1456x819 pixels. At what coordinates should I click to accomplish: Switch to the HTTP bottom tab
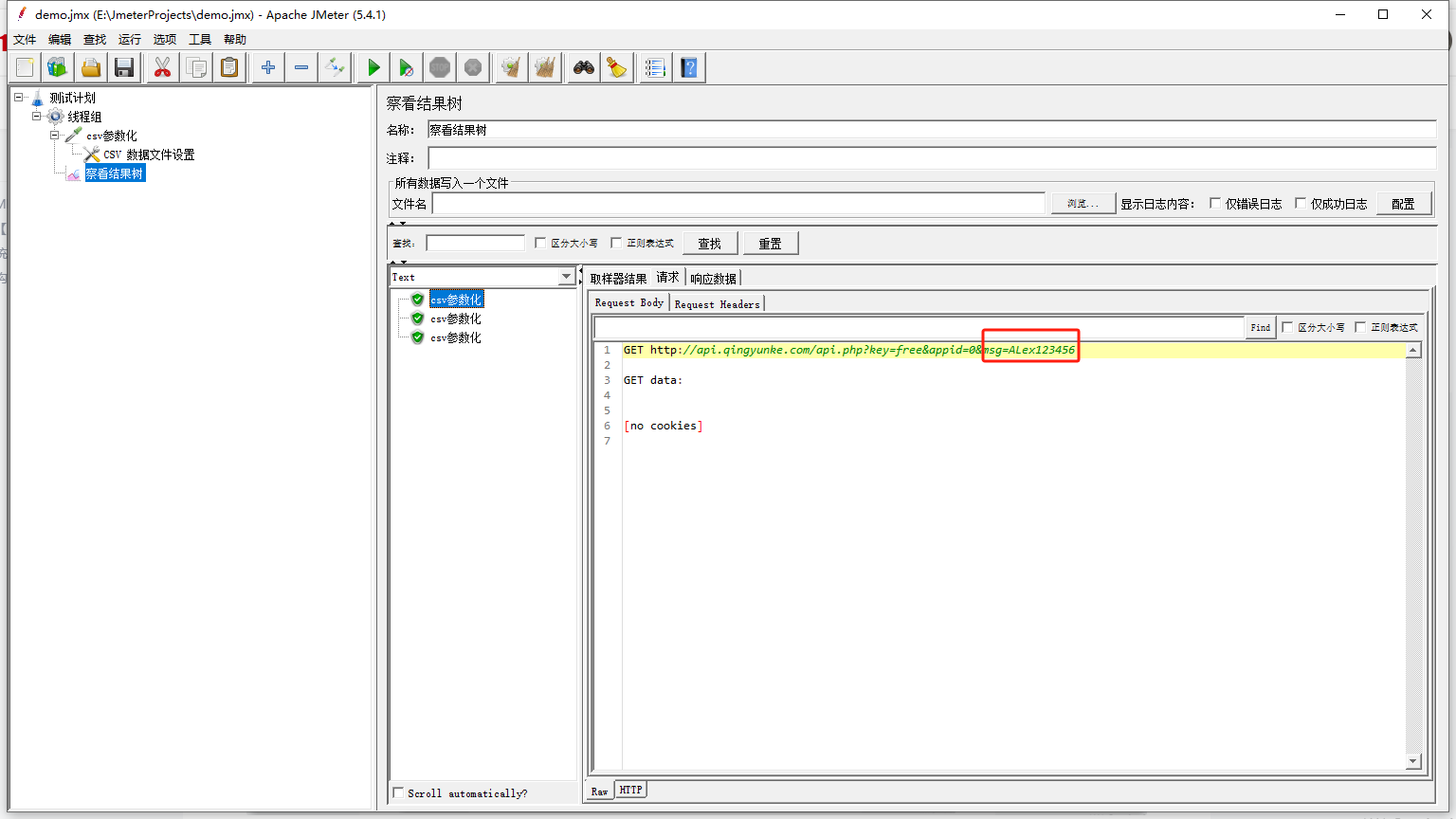tap(631, 790)
